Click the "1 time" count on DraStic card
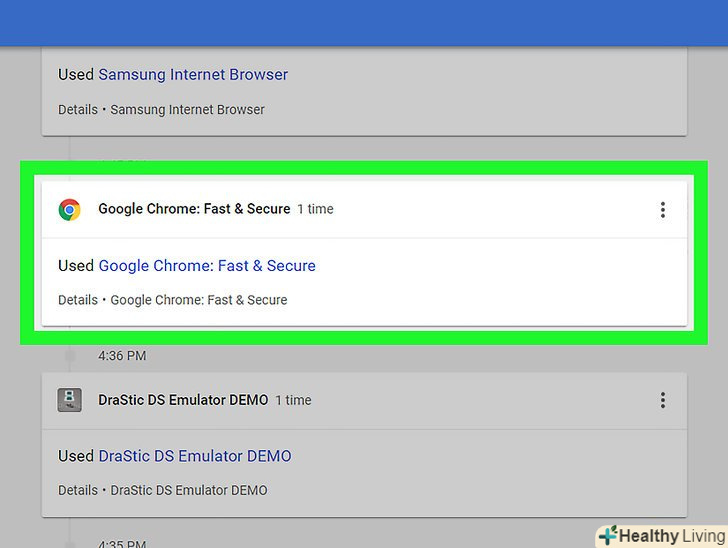Image resolution: width=728 pixels, height=548 pixels. (x=294, y=400)
